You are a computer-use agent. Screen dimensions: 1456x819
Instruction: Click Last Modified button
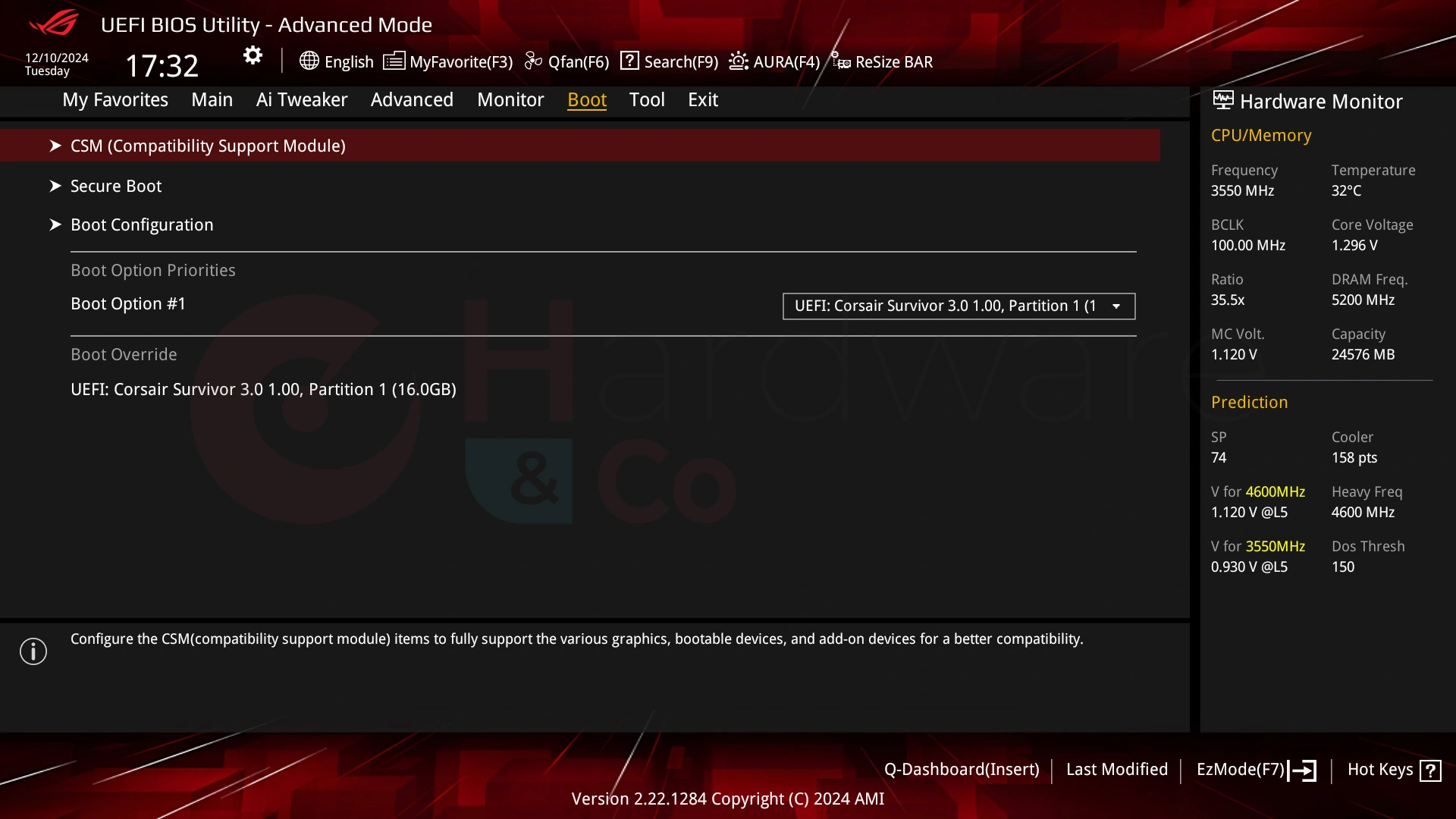[1117, 769]
